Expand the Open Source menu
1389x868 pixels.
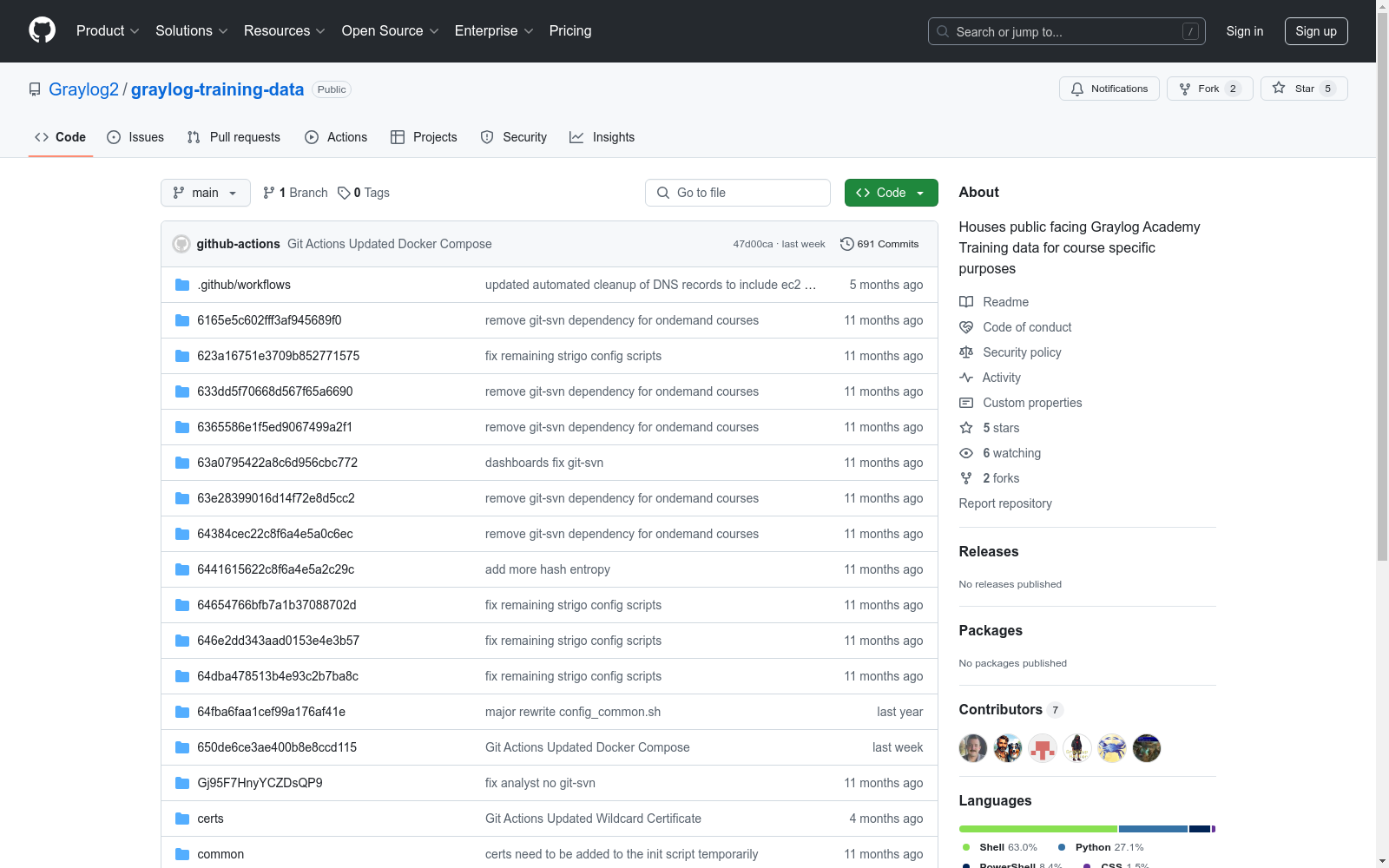tap(391, 31)
